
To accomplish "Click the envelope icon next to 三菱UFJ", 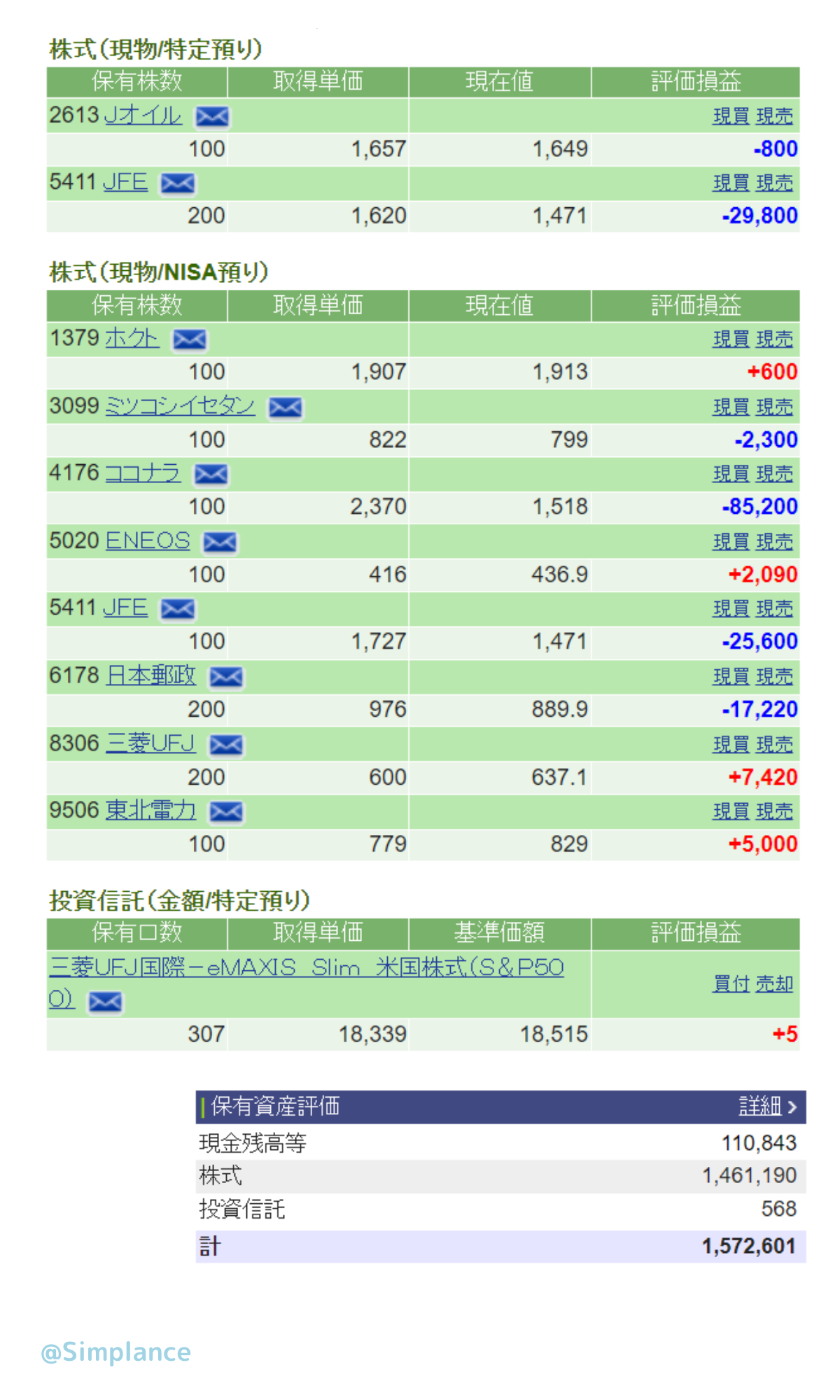I will tap(226, 745).
